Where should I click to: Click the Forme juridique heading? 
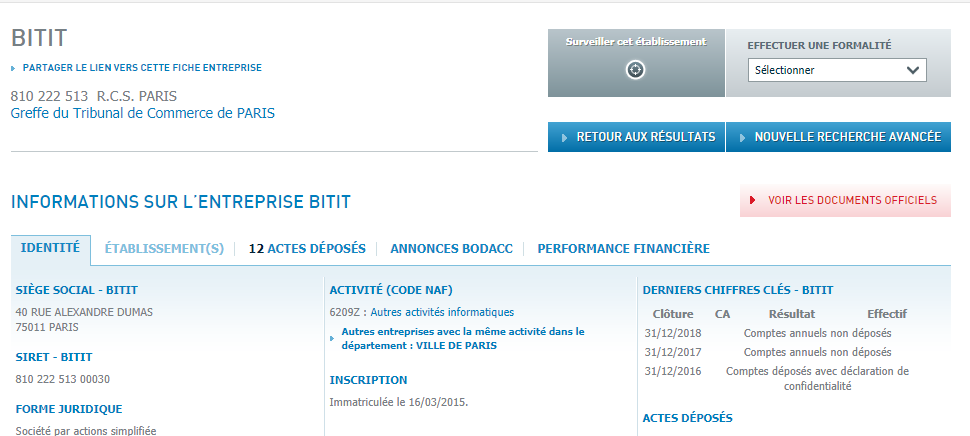point(69,409)
